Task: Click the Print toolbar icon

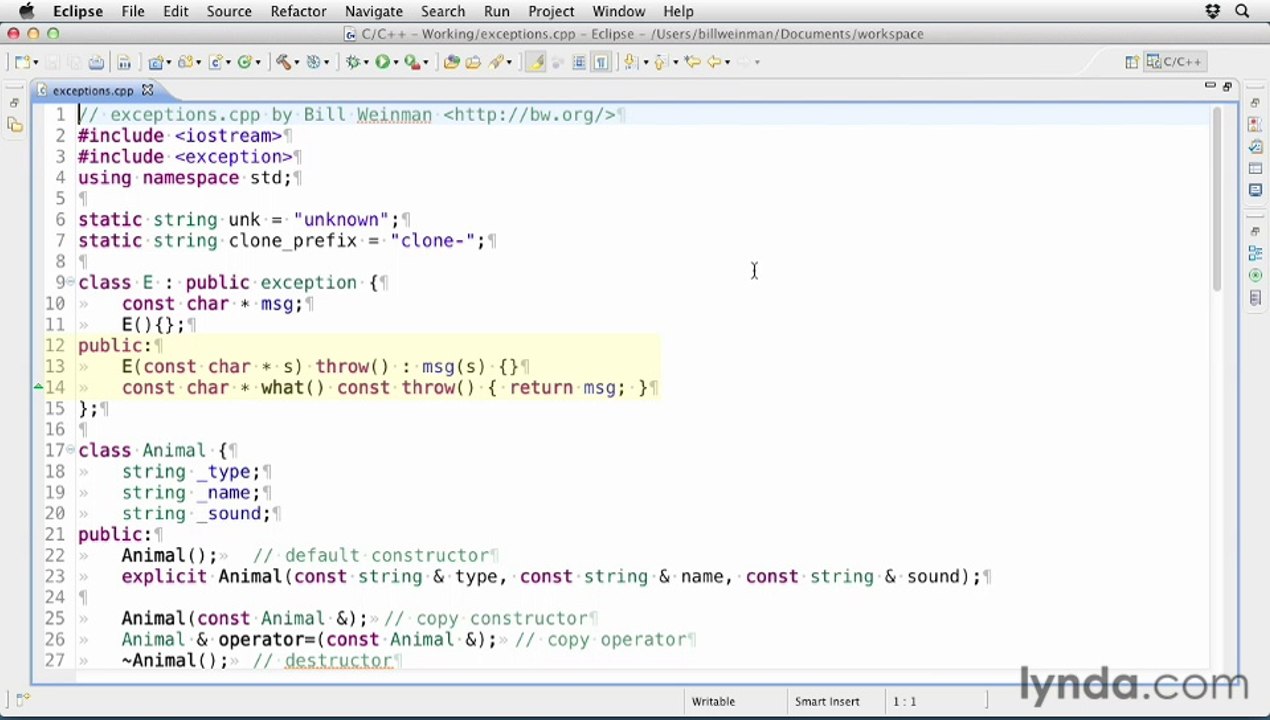Action: 96,62
